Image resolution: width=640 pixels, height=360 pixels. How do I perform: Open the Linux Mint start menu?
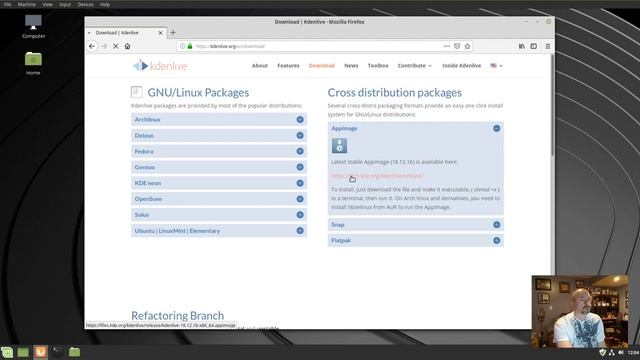(7, 352)
